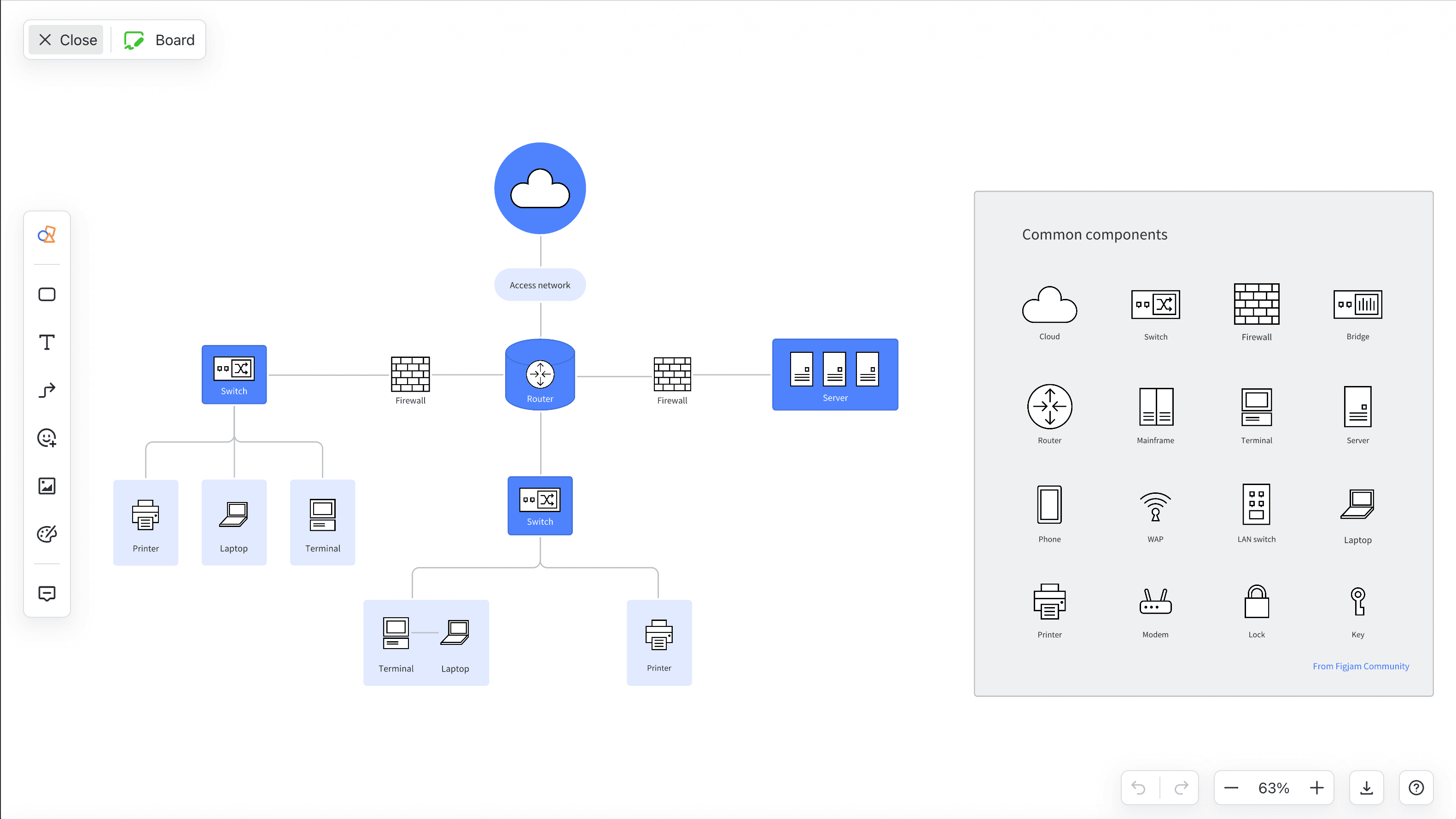This screenshot has width=1456, height=819.
Task: Select the Access network label node
Action: (x=540, y=285)
